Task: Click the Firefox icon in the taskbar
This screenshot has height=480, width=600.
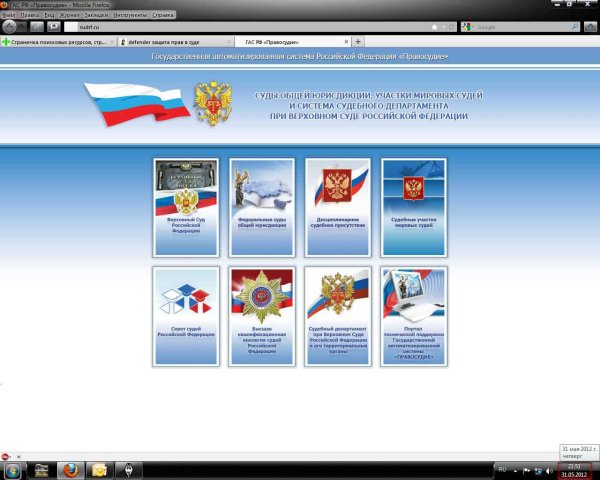Action: 70,470
